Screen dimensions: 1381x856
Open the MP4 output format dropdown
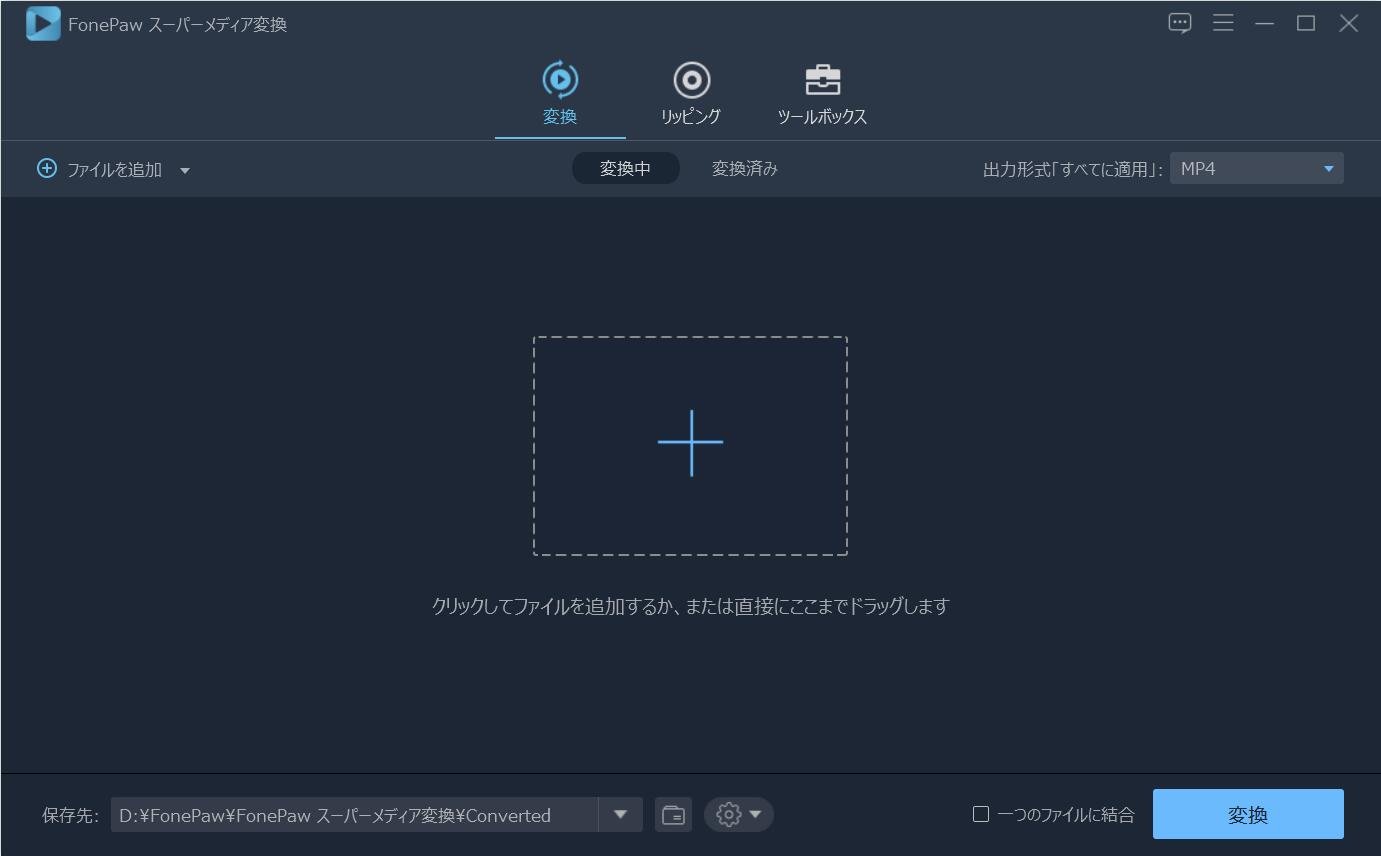(x=1256, y=168)
